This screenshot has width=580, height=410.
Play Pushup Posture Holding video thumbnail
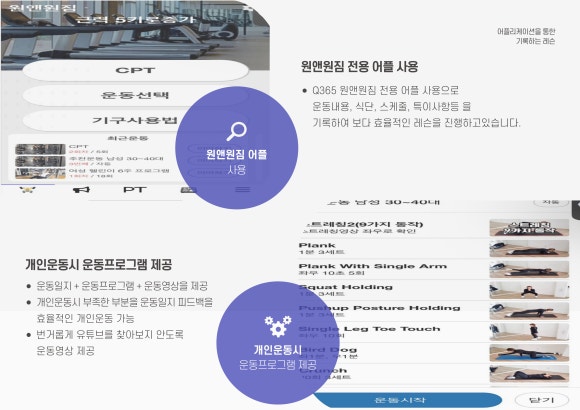pos(529,311)
